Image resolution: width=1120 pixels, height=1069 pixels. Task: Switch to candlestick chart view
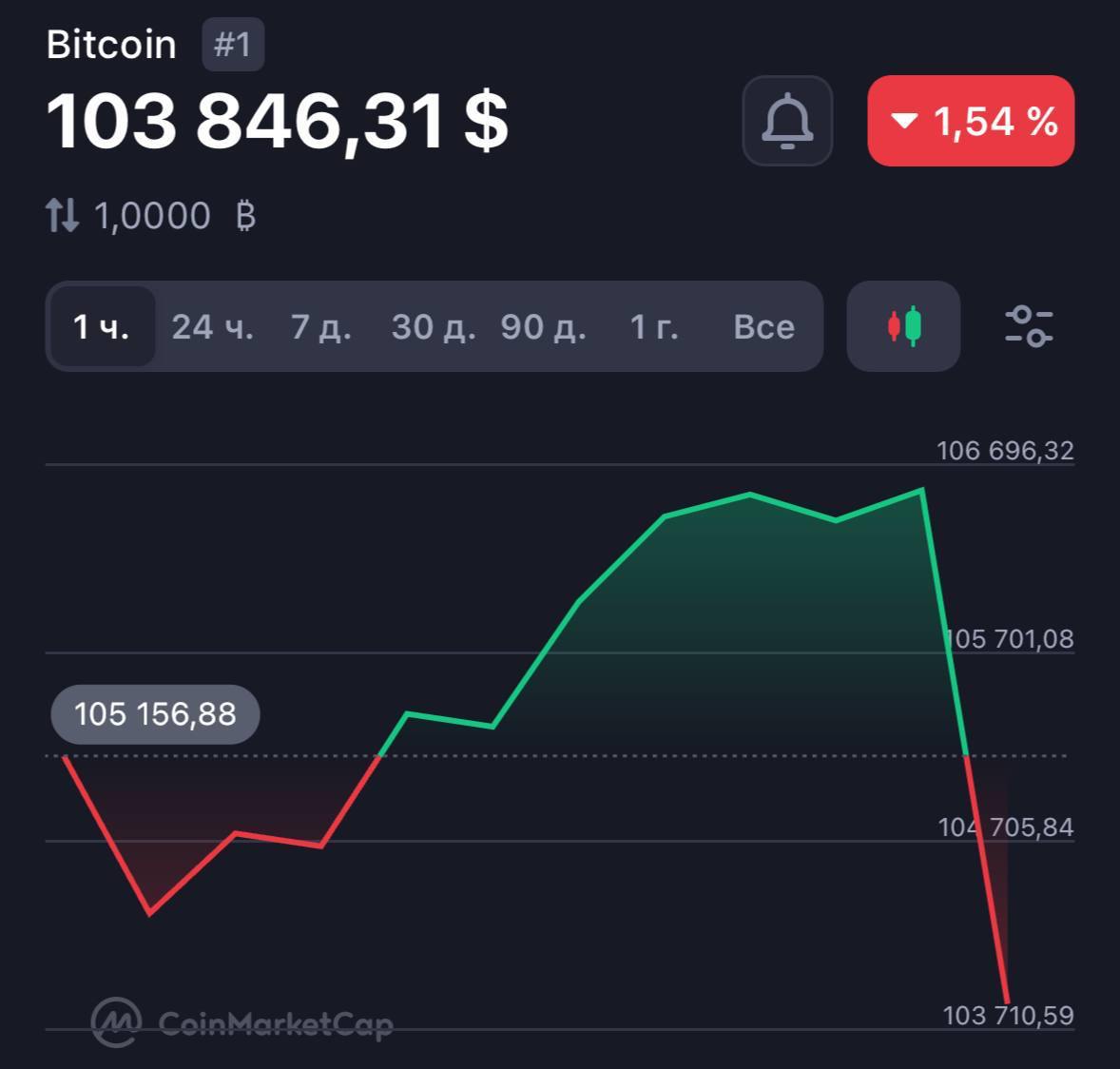pos(903,326)
